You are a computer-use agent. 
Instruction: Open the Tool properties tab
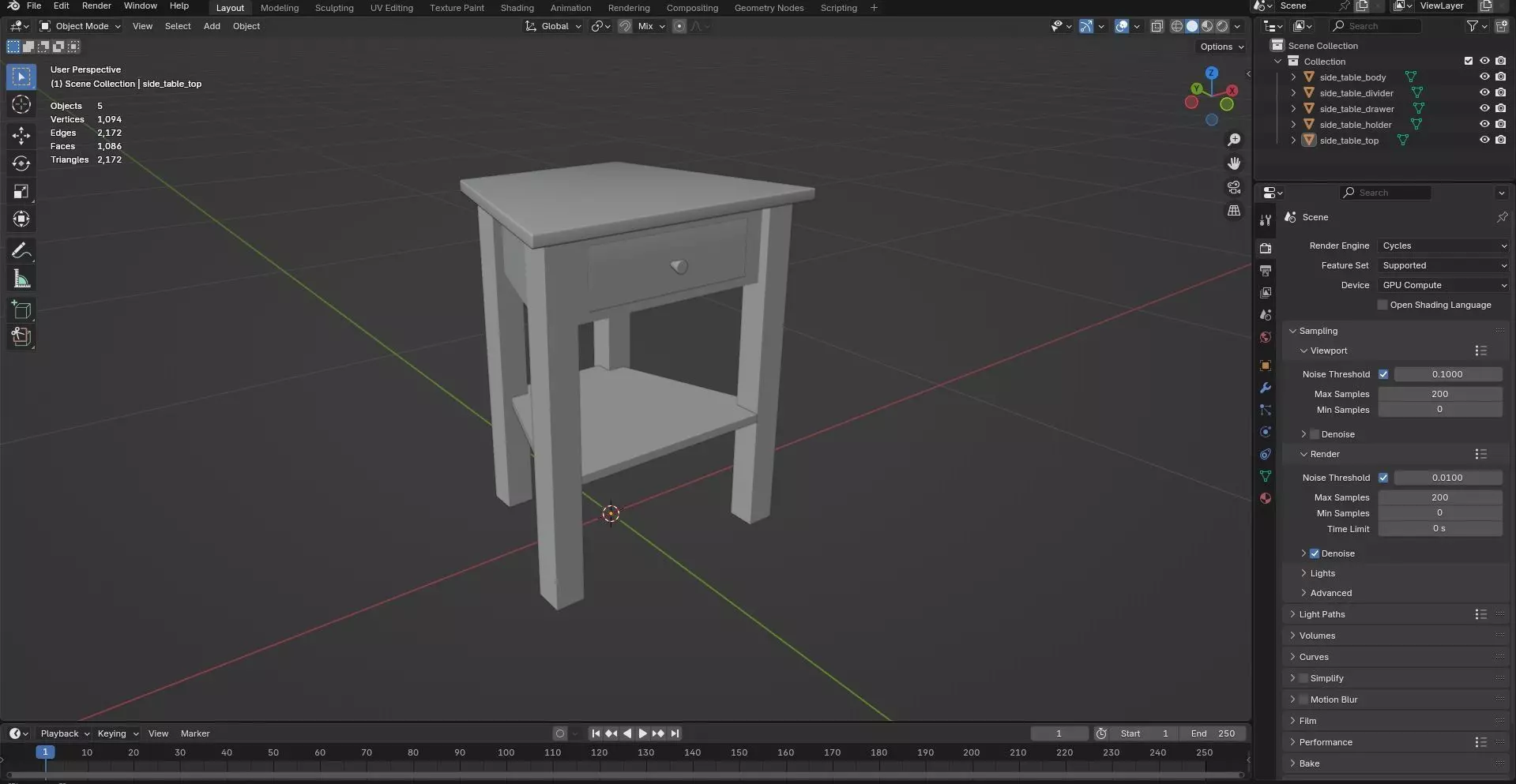pos(1266,220)
